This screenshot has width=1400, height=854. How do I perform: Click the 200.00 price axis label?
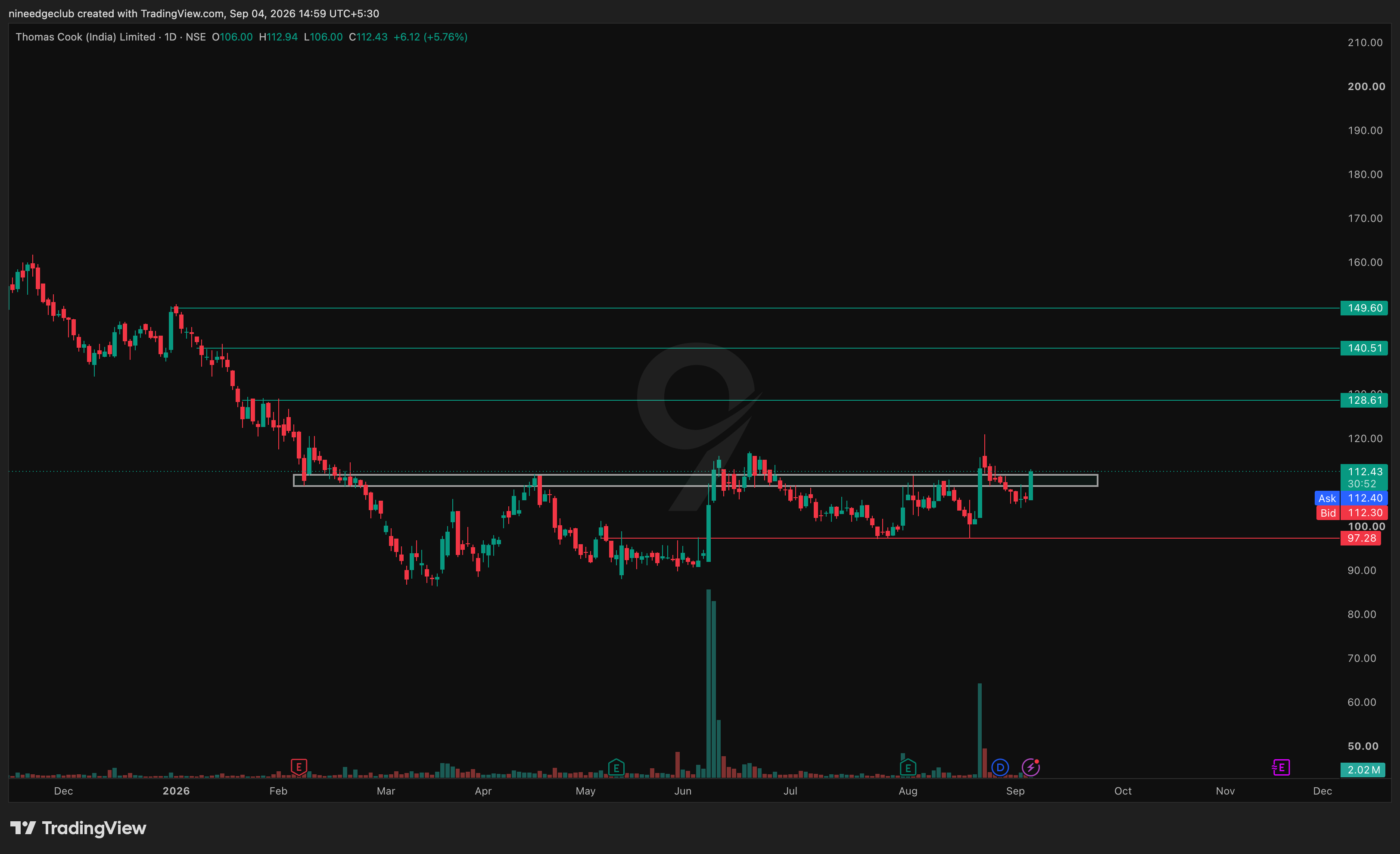1366,86
